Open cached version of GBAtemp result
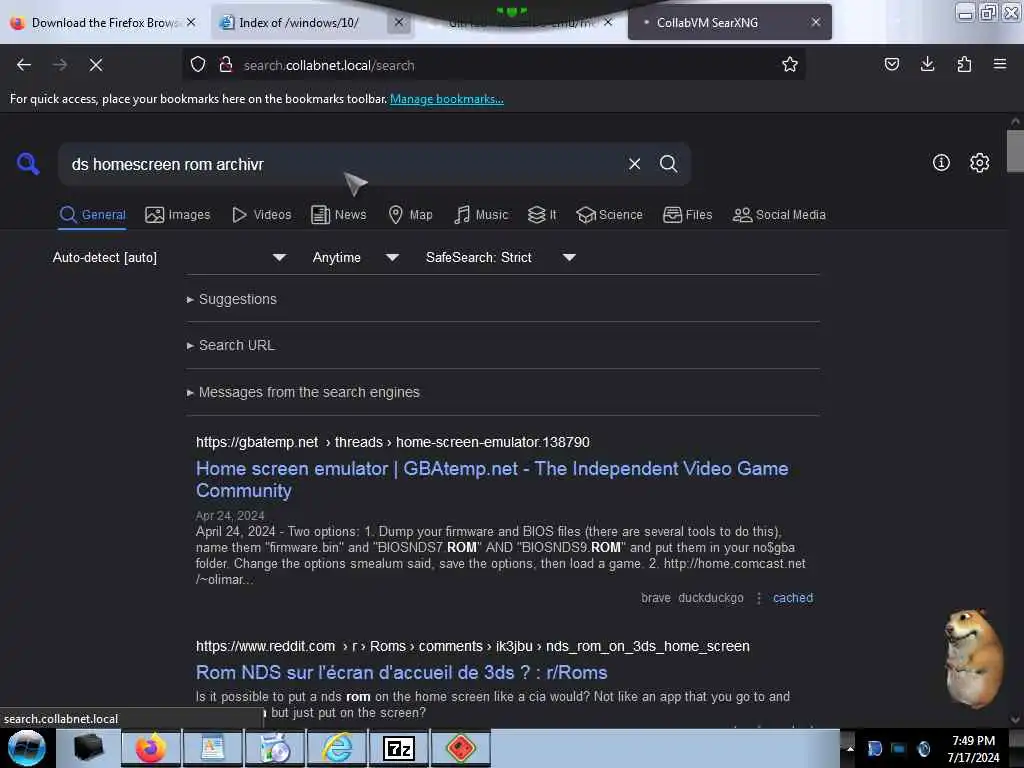 tap(793, 598)
